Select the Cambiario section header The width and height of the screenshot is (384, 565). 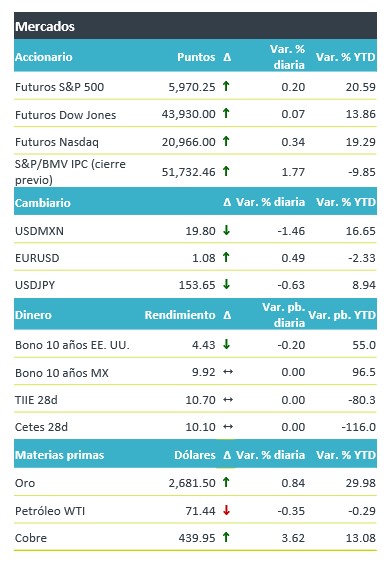point(43,203)
